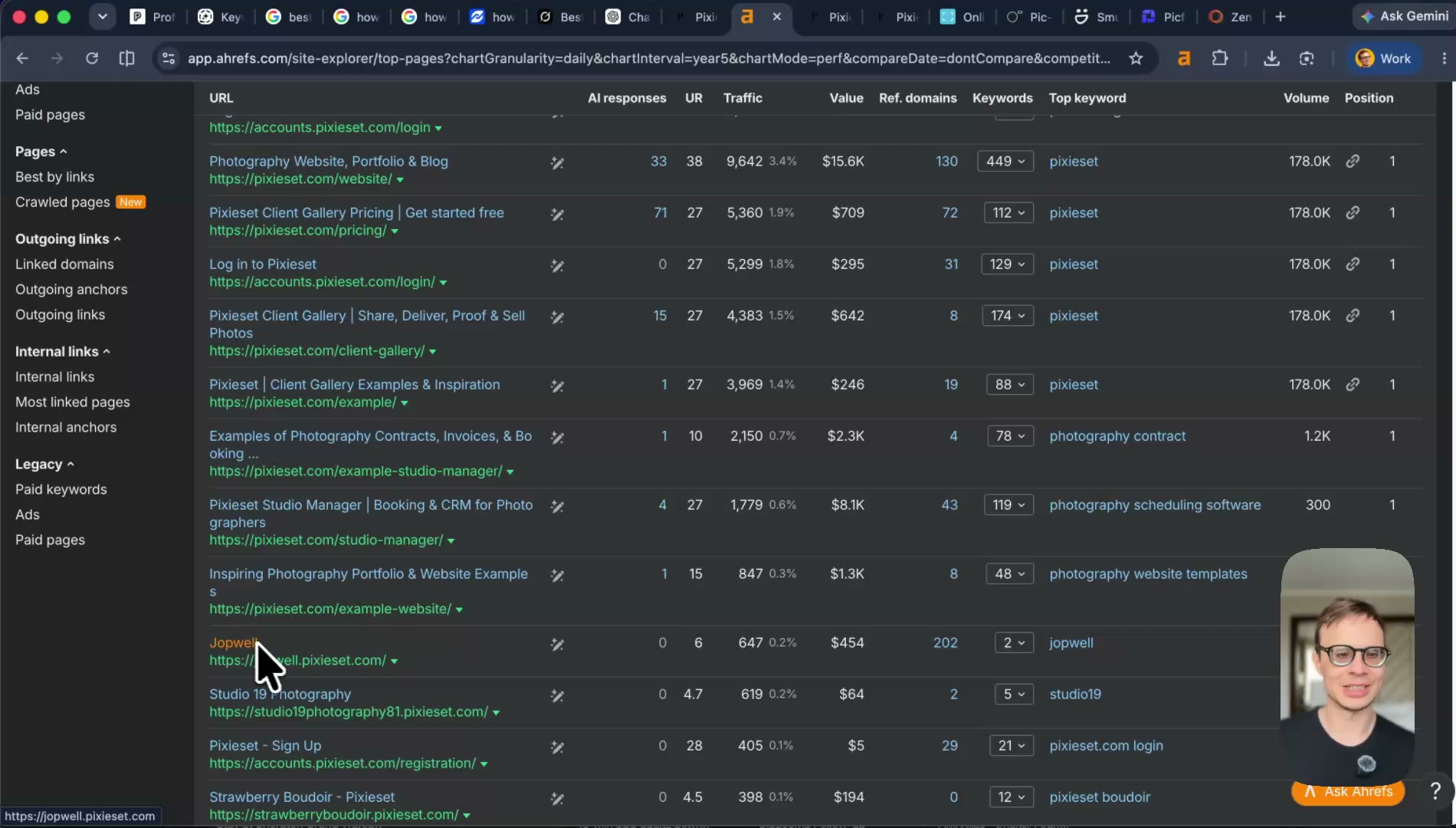This screenshot has height=828, width=1456.
Task: Open the Jopwell page title link
Action: click(x=234, y=642)
